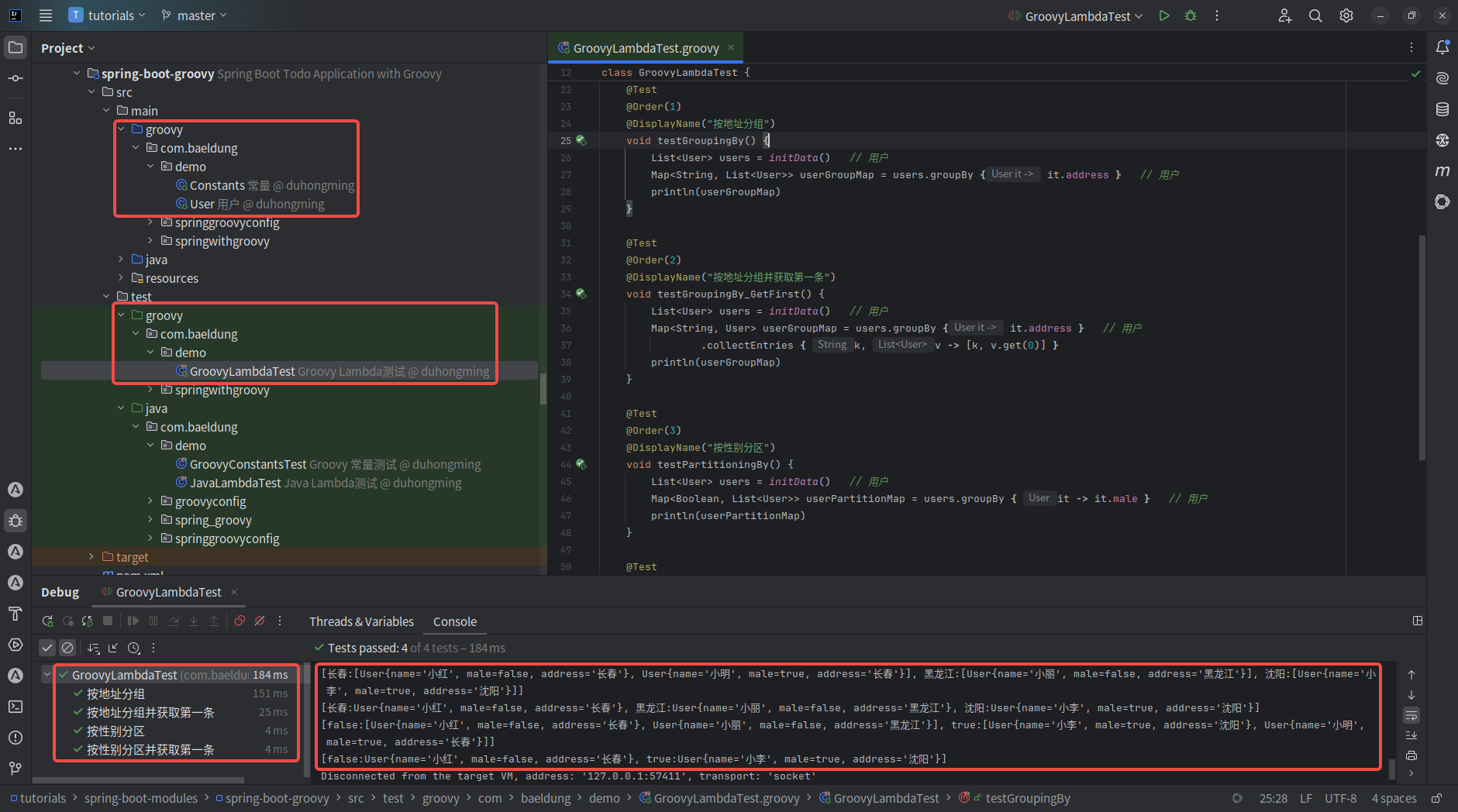Select 按地址分组 test result

pyautogui.click(x=115, y=693)
